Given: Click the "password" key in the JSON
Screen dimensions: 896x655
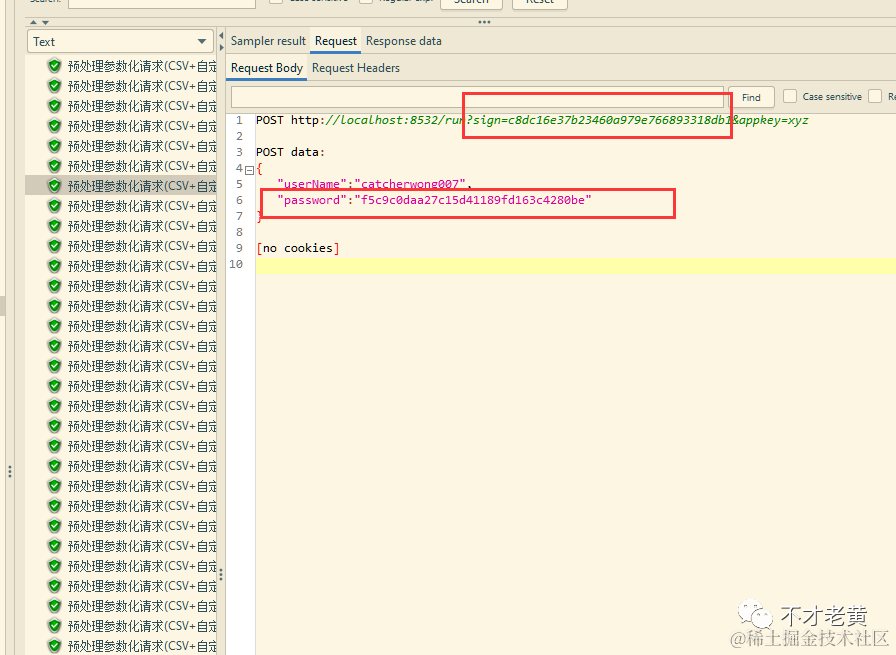Looking at the screenshot, I should pos(312,200).
